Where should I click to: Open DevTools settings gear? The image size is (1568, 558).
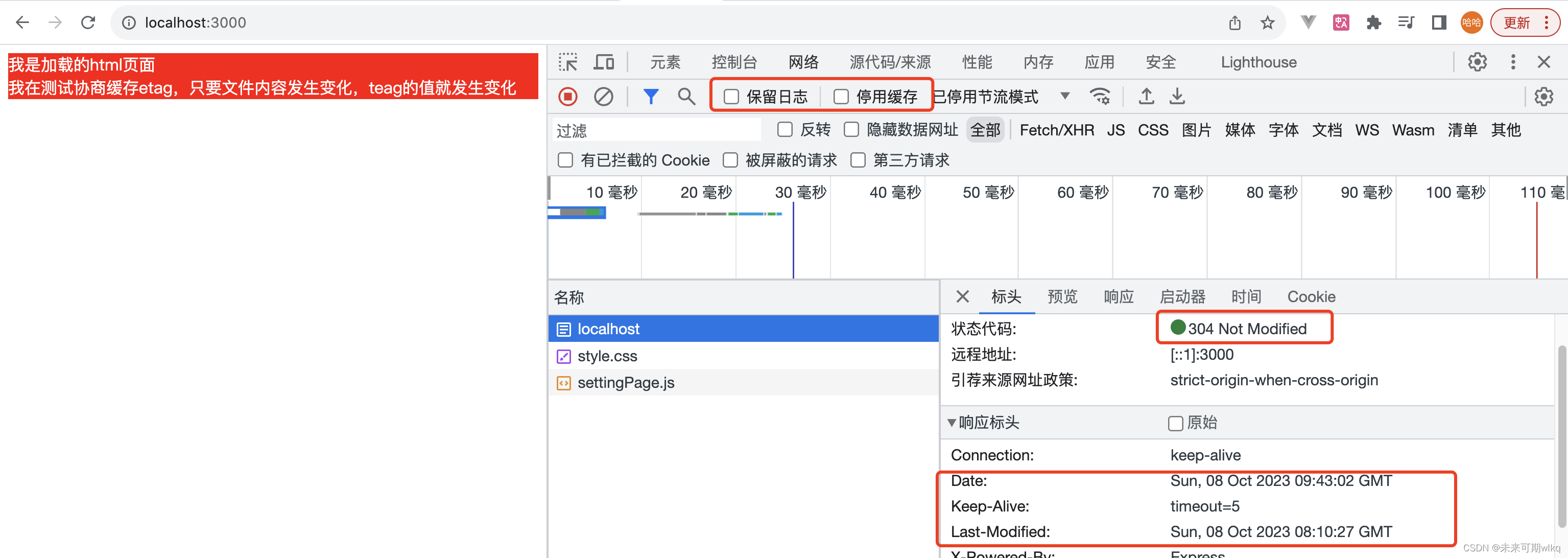coord(1477,62)
